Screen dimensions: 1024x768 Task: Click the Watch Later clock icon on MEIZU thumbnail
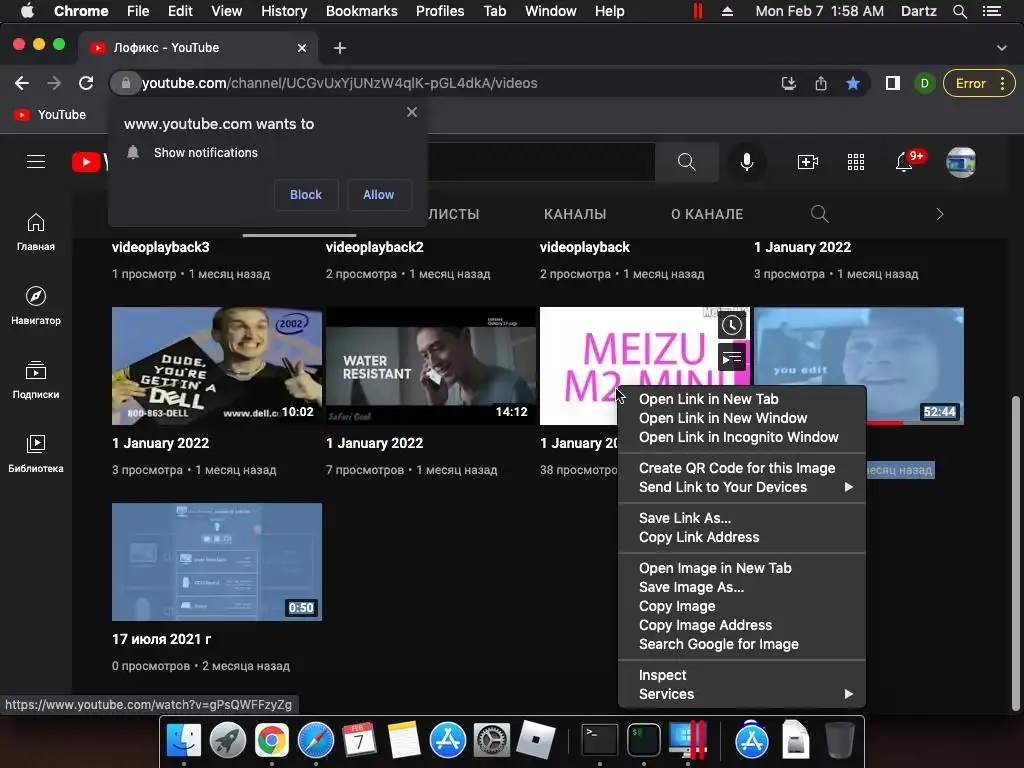pyautogui.click(x=731, y=325)
